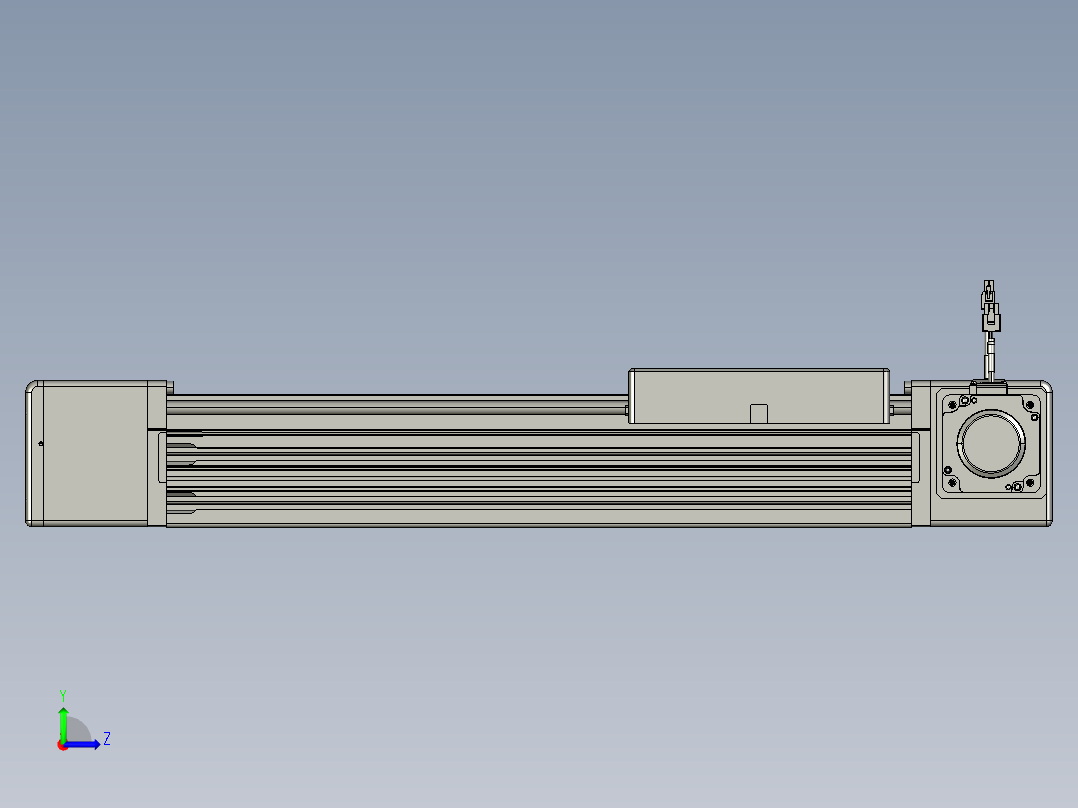The width and height of the screenshot is (1078, 808).
Task: Select the top-right screw hole of motor flange
Action: (1029, 405)
